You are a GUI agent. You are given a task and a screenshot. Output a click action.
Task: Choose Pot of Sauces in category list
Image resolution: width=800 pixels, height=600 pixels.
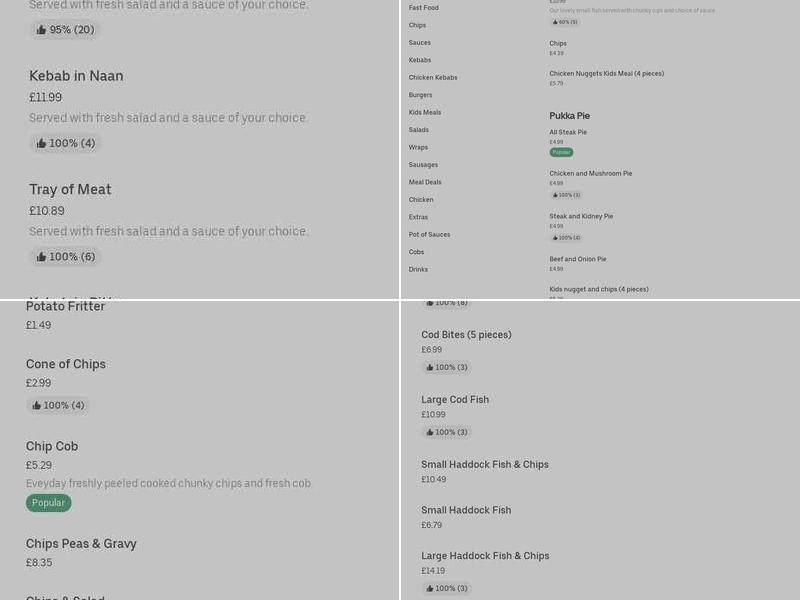(x=429, y=234)
